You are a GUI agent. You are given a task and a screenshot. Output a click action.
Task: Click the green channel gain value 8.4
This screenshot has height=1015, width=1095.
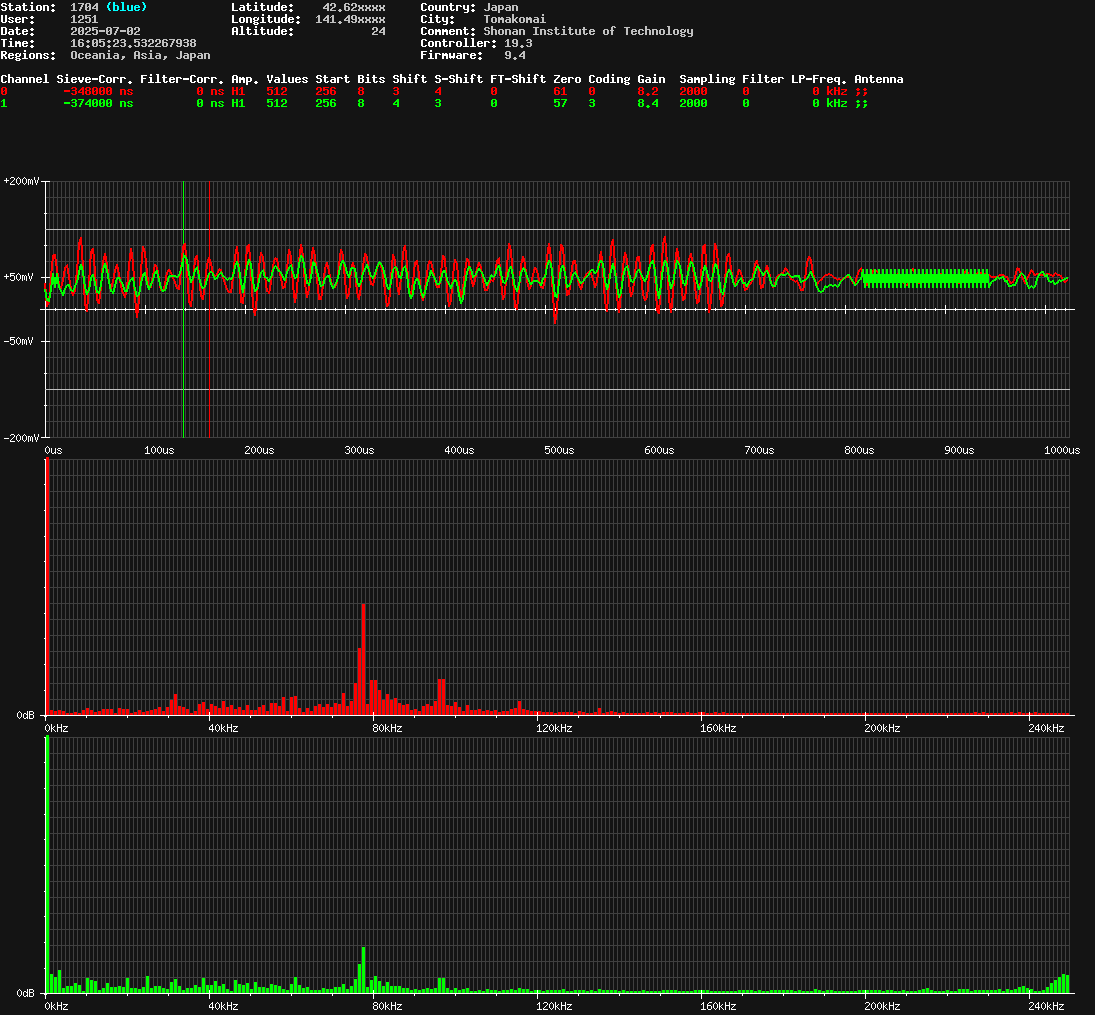[x=648, y=103]
